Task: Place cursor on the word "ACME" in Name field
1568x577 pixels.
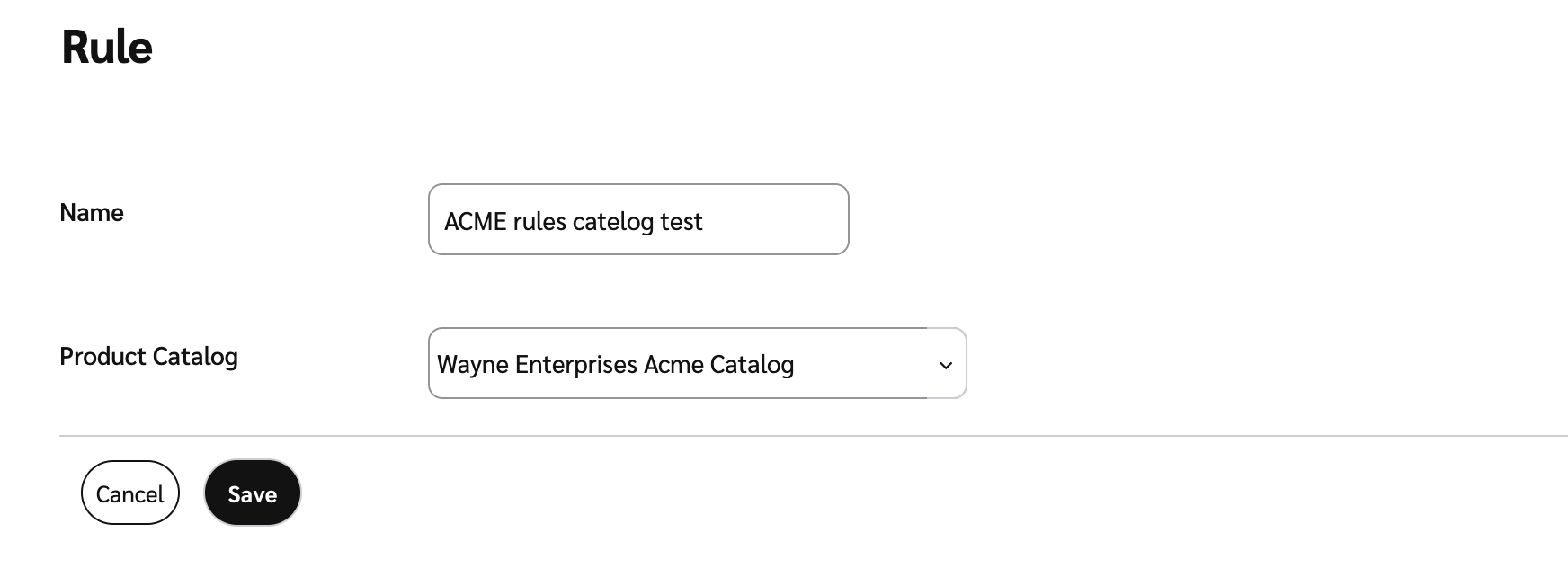Action: (x=476, y=221)
